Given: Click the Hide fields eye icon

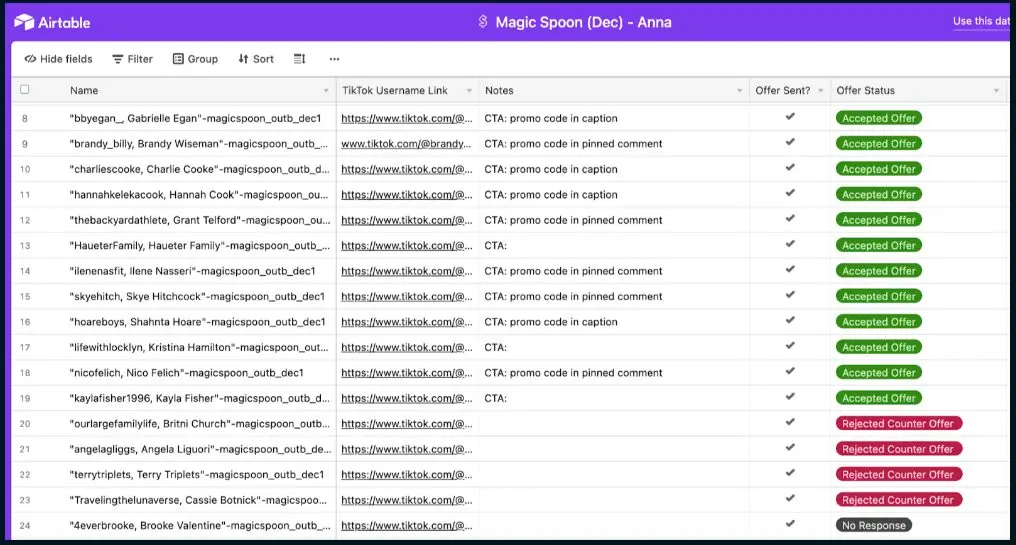Looking at the screenshot, I should 30,59.
